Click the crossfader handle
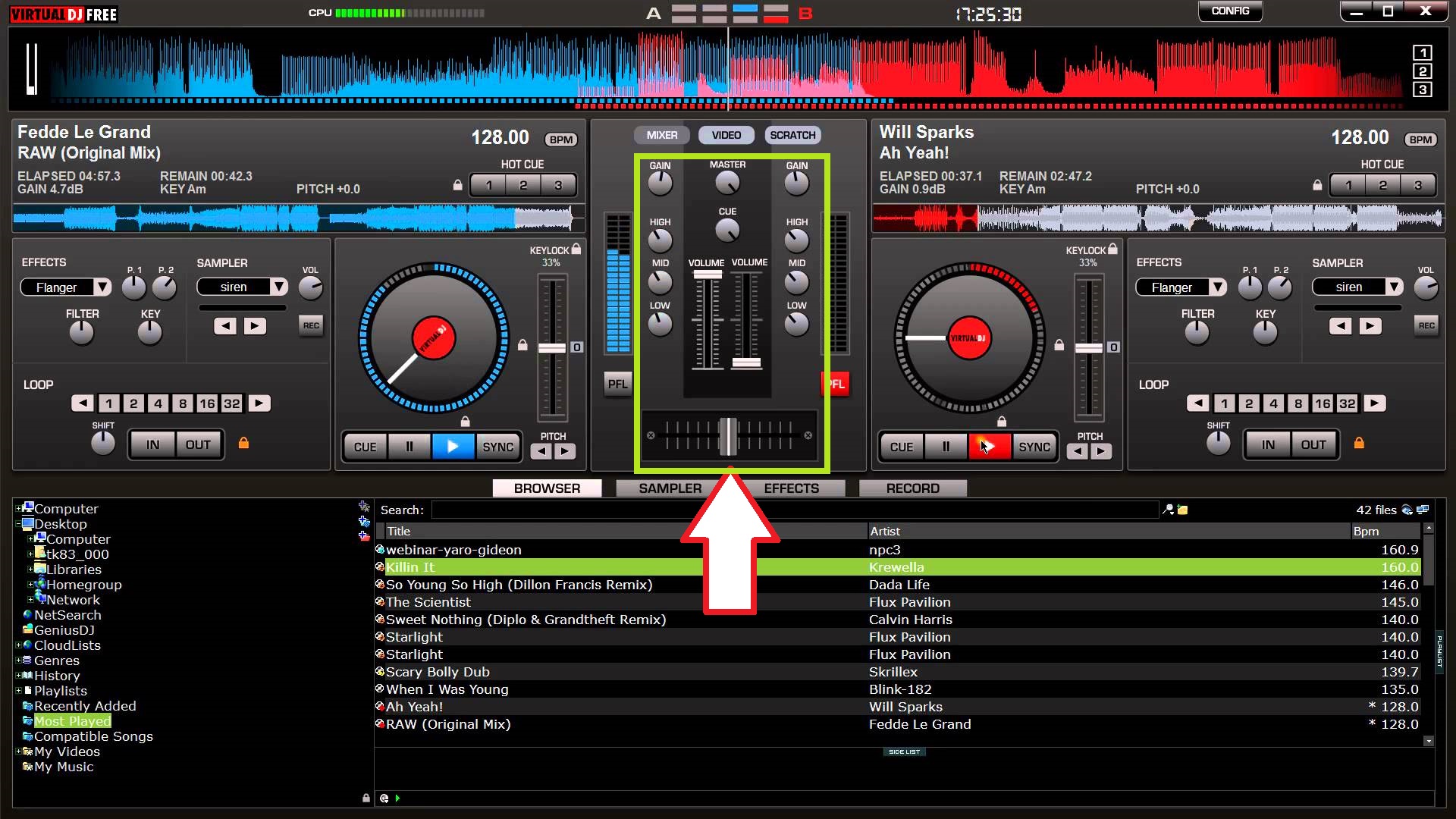This screenshot has height=819, width=1456. click(728, 436)
